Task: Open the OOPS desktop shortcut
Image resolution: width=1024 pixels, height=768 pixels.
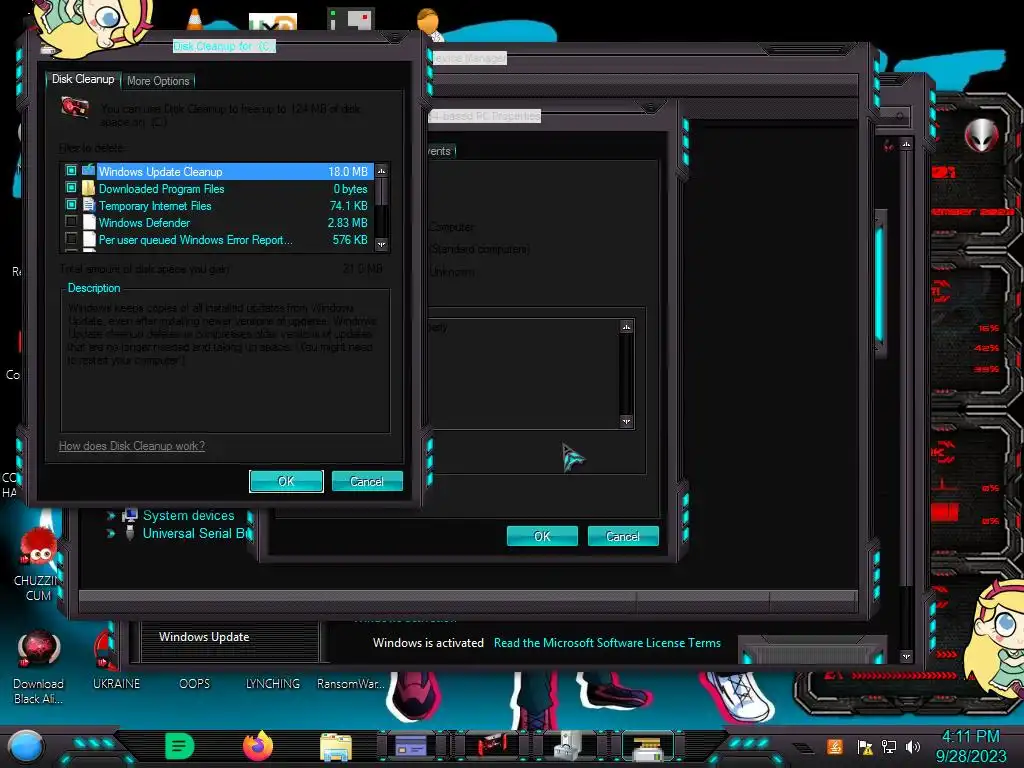Action: click(195, 684)
